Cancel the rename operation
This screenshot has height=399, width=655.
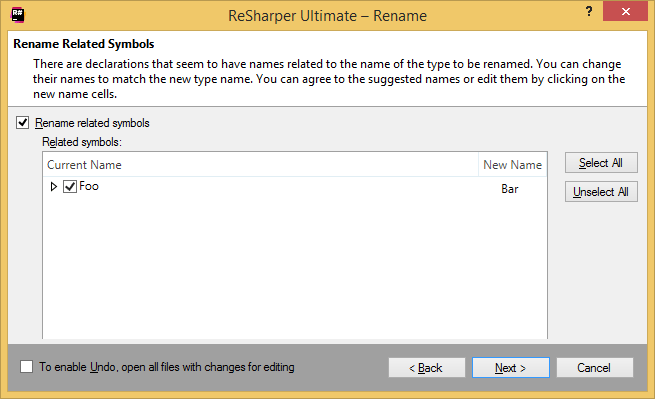click(x=594, y=368)
